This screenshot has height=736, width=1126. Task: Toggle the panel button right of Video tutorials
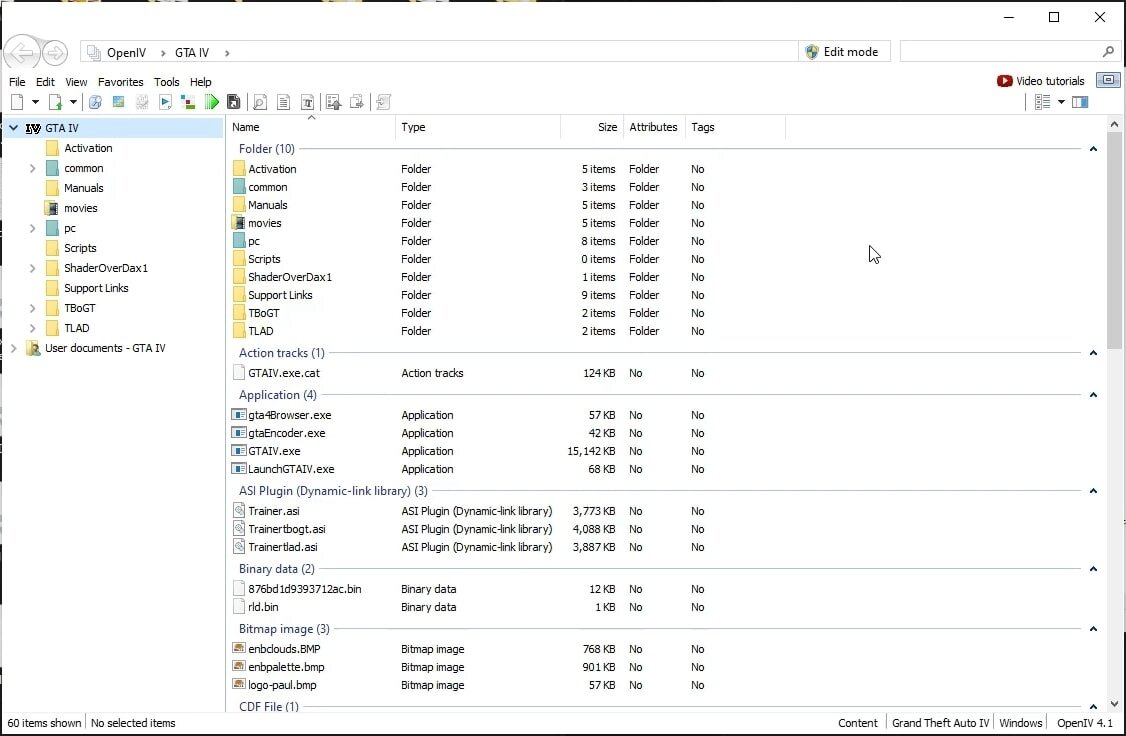pyautogui.click(x=1108, y=80)
